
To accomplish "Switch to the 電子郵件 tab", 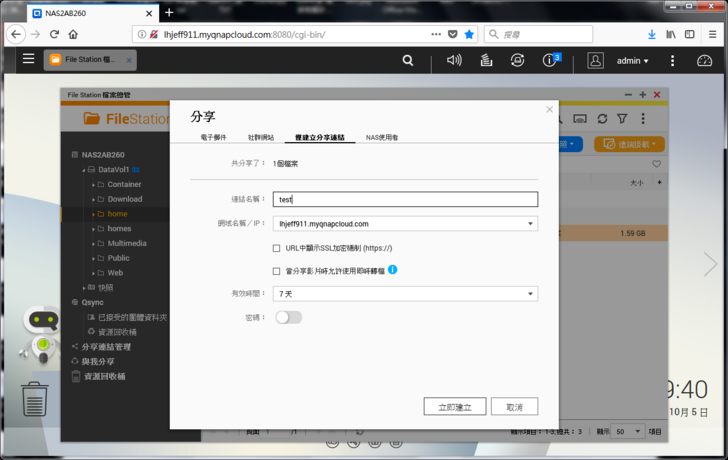I will [x=213, y=137].
